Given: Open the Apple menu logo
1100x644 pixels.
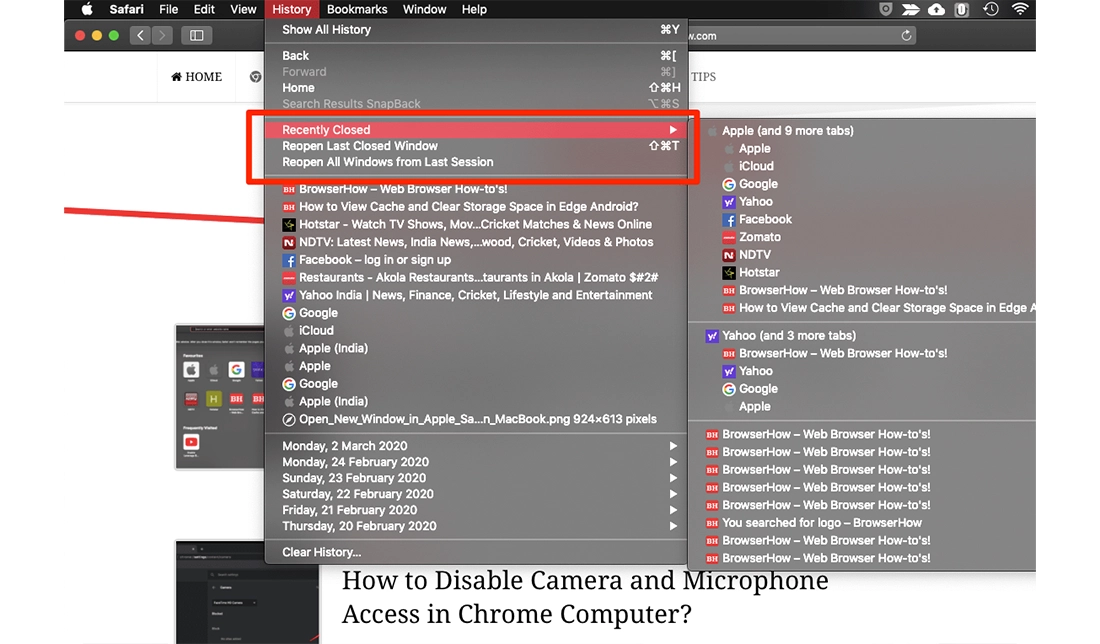Looking at the screenshot, I should 86,10.
